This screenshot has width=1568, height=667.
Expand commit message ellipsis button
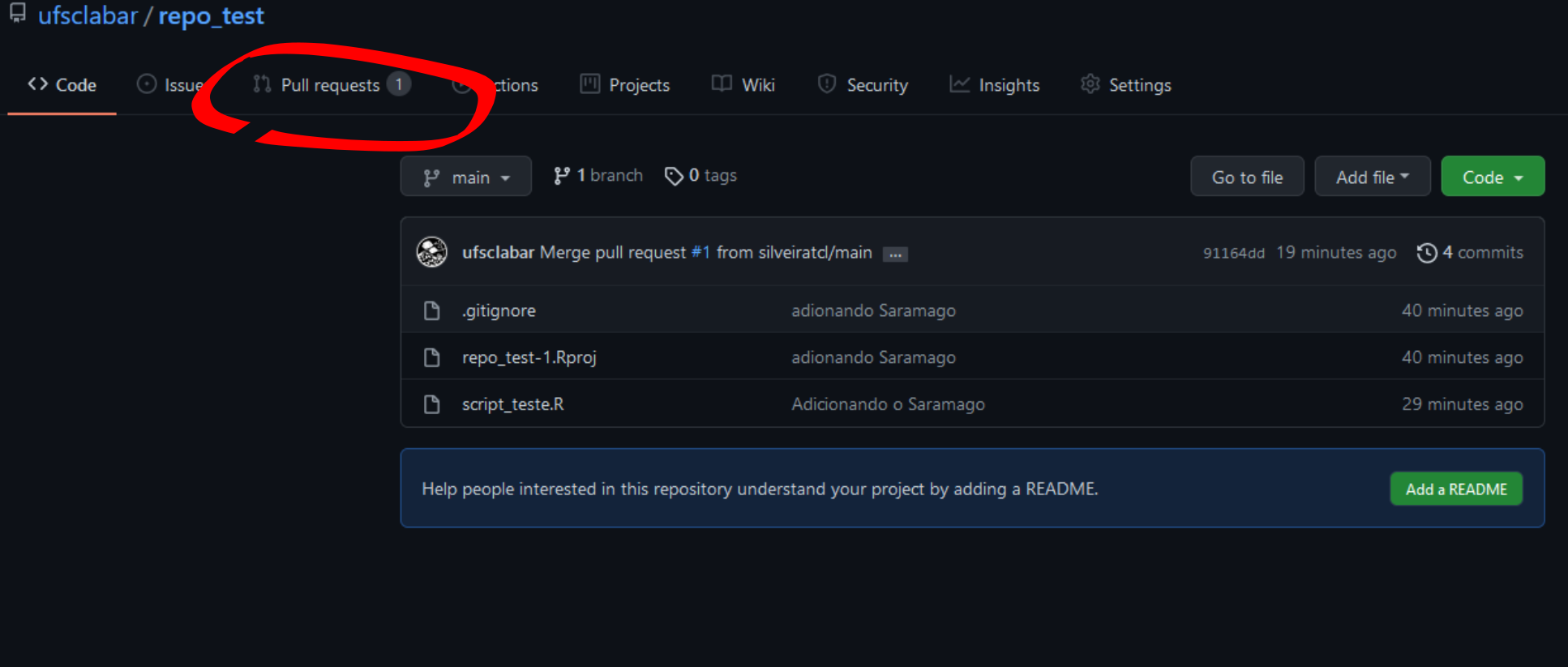tap(895, 254)
